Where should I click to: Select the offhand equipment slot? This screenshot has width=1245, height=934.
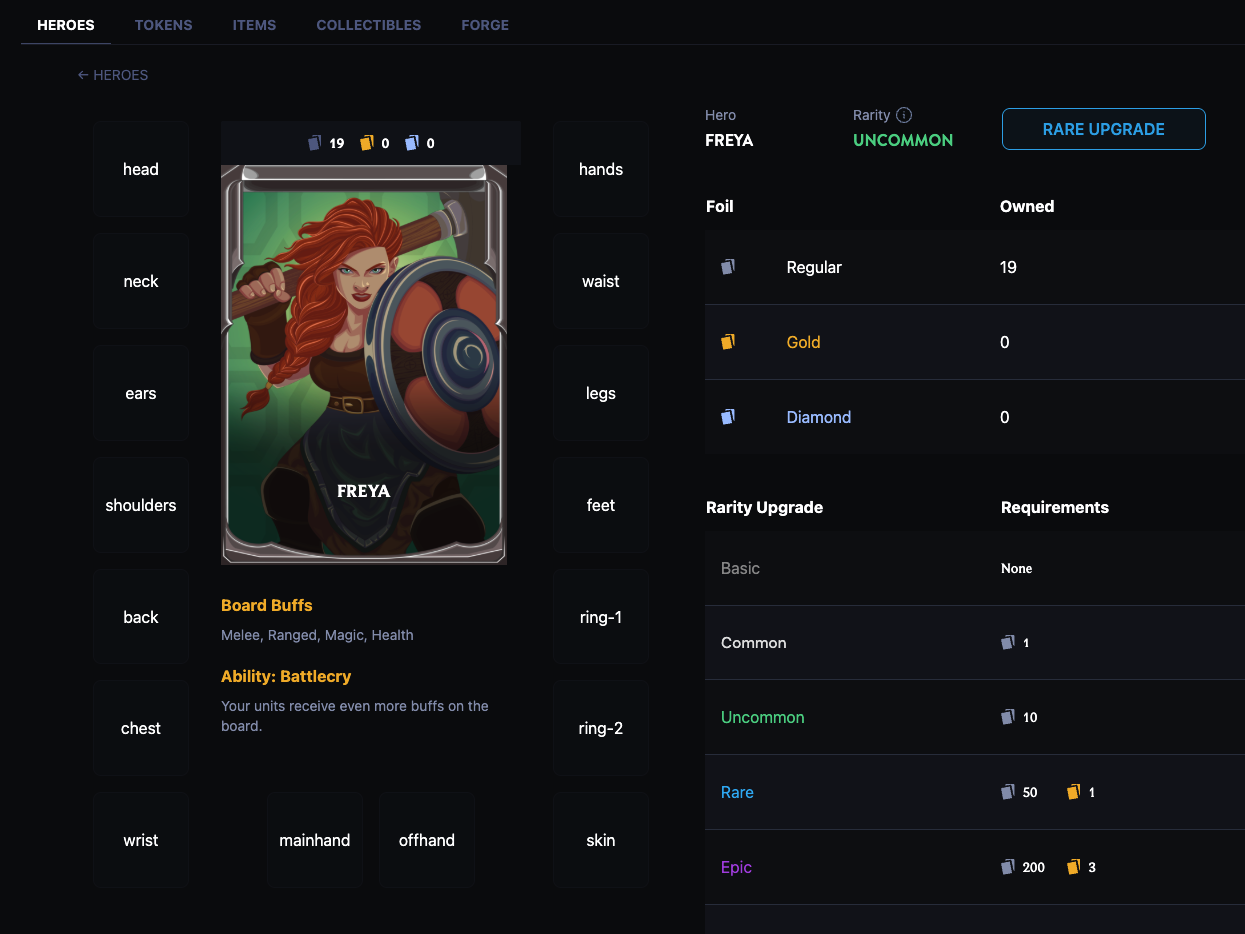coord(427,840)
